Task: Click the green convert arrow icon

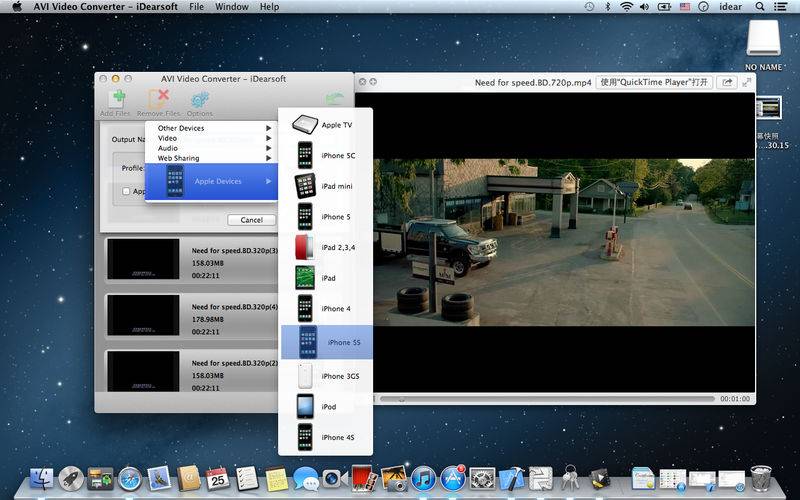Action: tap(335, 98)
